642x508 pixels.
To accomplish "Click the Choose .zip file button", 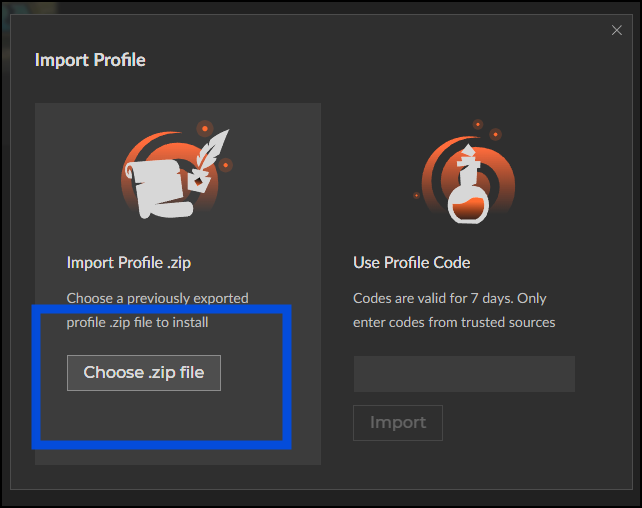I will pos(144,373).
